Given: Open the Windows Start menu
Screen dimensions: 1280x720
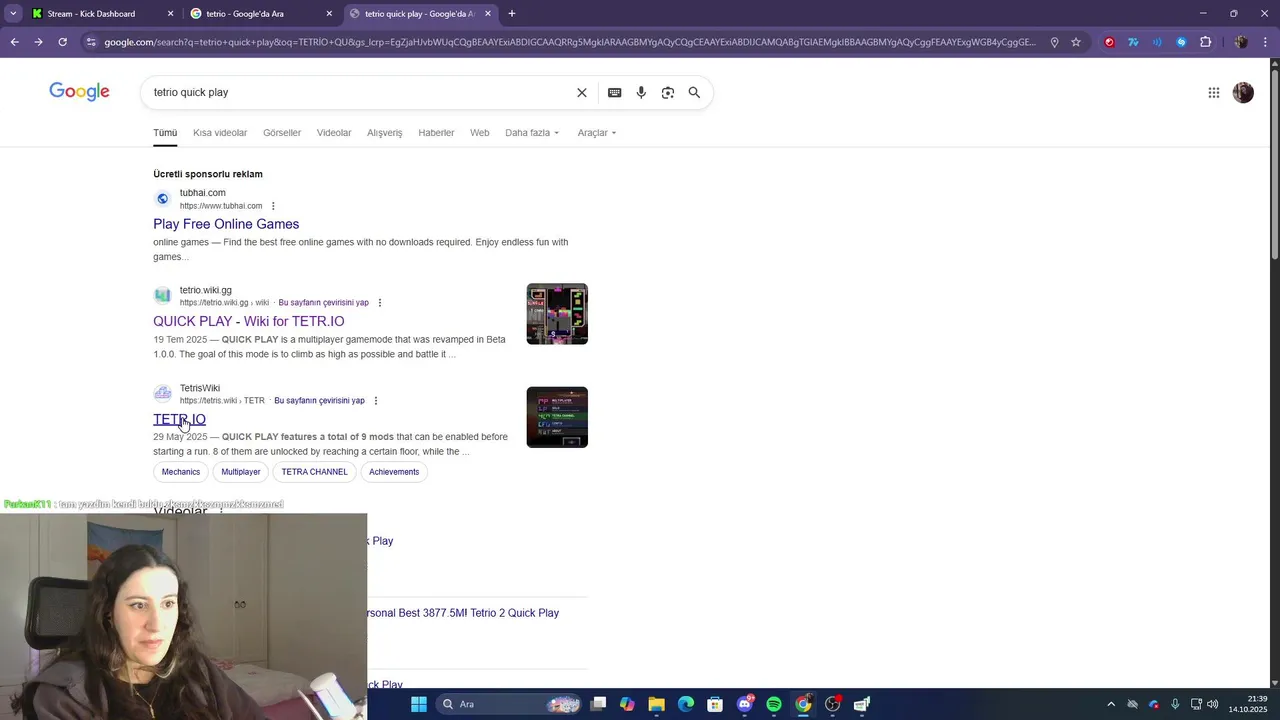Looking at the screenshot, I should pyautogui.click(x=419, y=704).
